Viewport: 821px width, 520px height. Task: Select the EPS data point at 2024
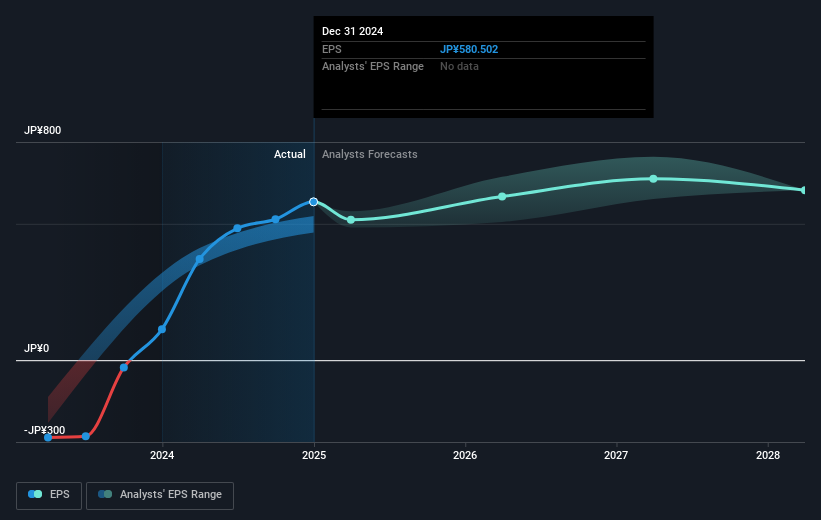point(162,329)
